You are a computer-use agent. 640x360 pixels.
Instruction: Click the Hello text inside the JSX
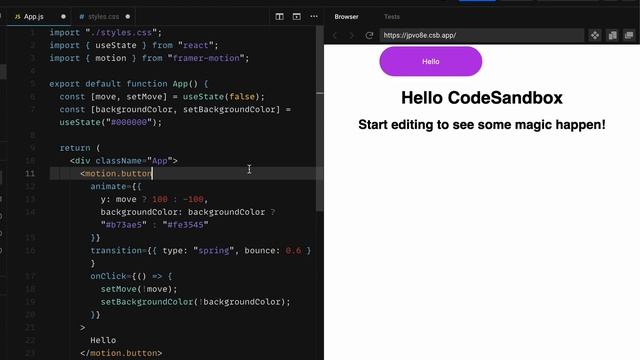(103, 340)
